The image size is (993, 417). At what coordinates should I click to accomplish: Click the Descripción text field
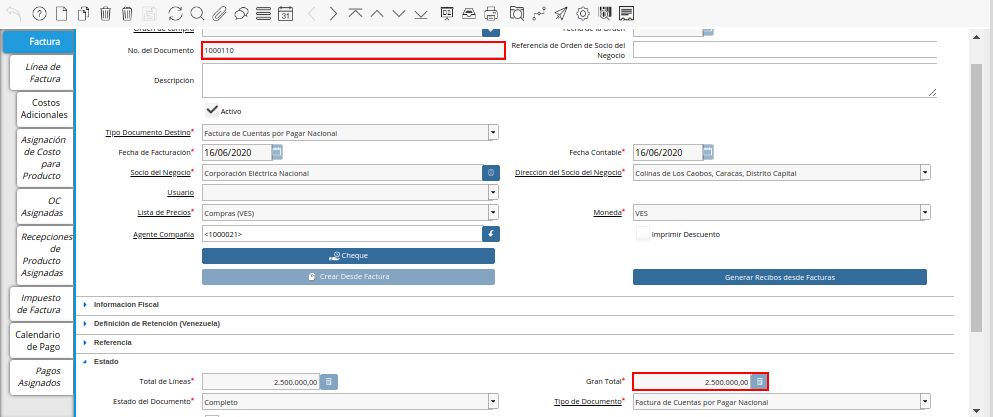coord(569,81)
